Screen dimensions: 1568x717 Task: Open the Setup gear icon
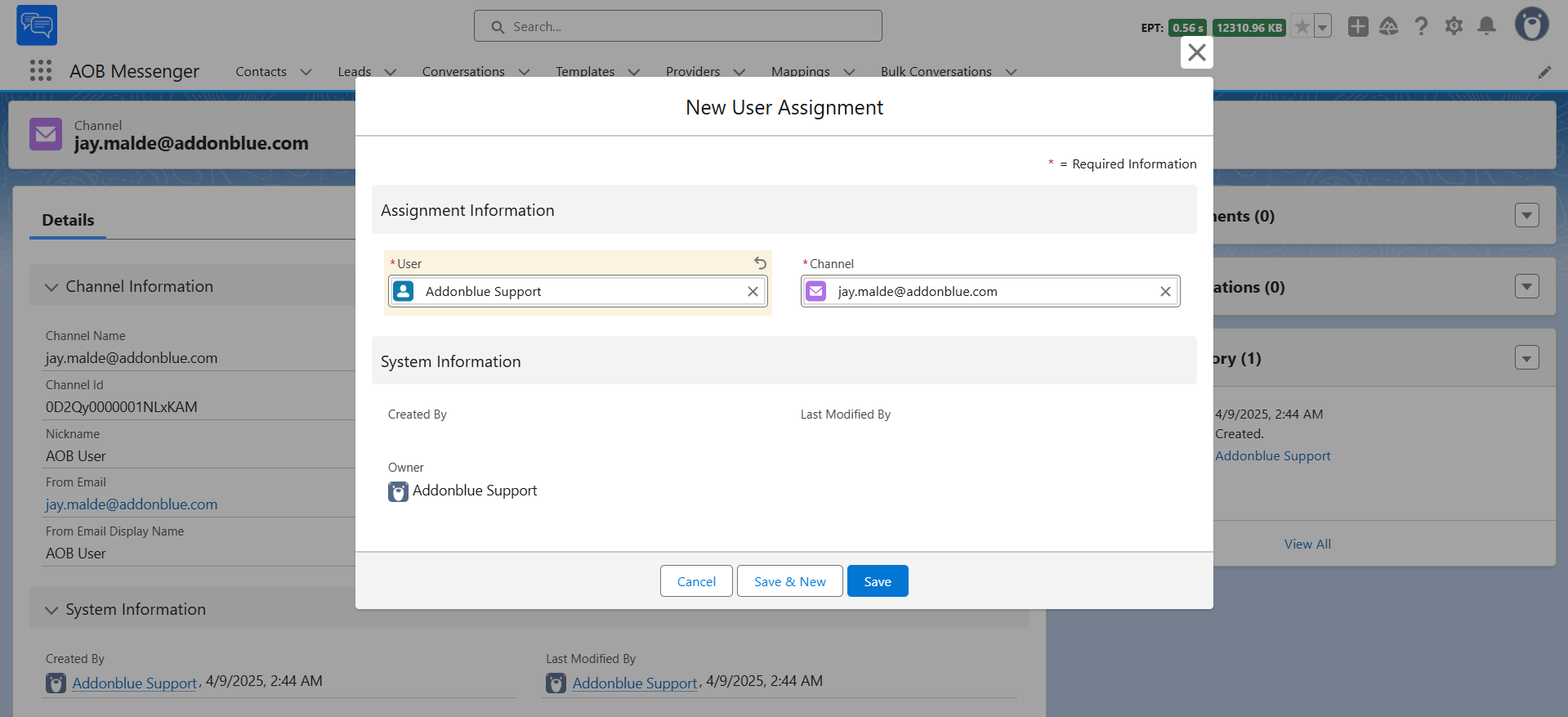pyautogui.click(x=1454, y=27)
